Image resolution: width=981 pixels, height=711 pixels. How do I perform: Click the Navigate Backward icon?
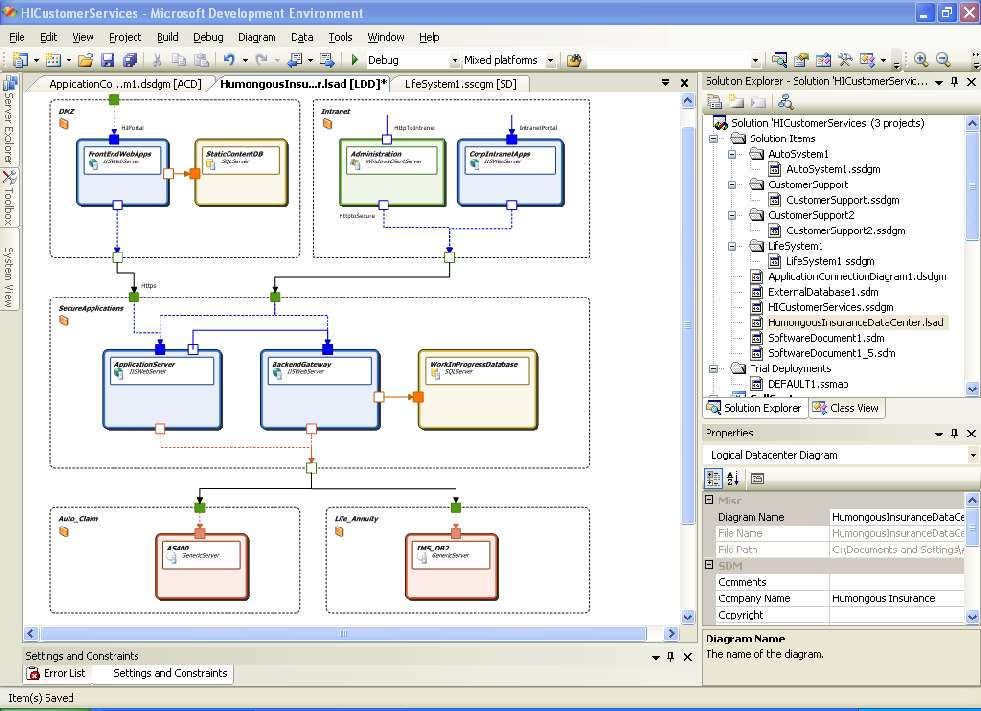click(x=295, y=60)
